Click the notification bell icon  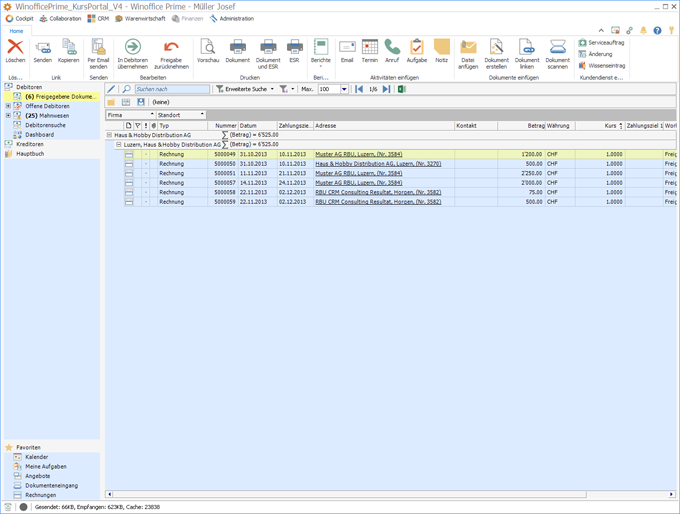coord(644,30)
